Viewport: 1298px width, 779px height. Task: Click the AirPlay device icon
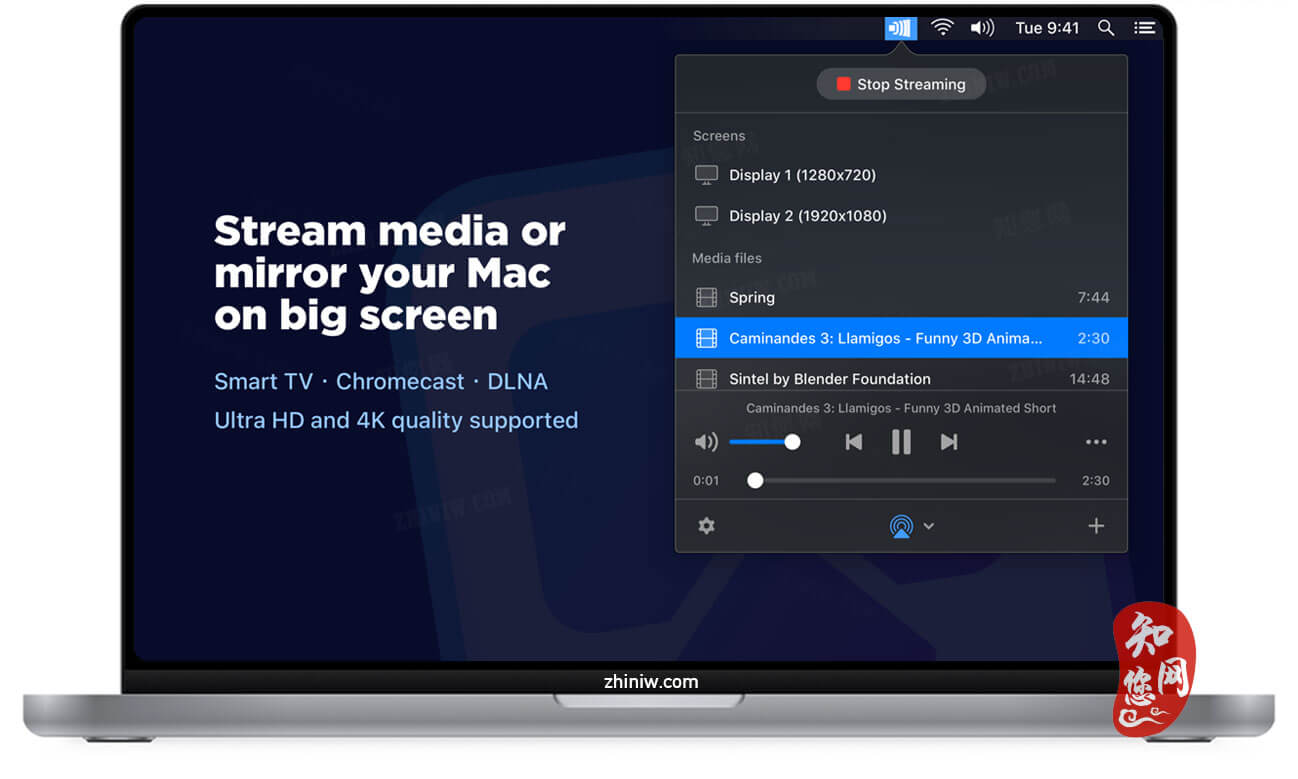pos(901,526)
